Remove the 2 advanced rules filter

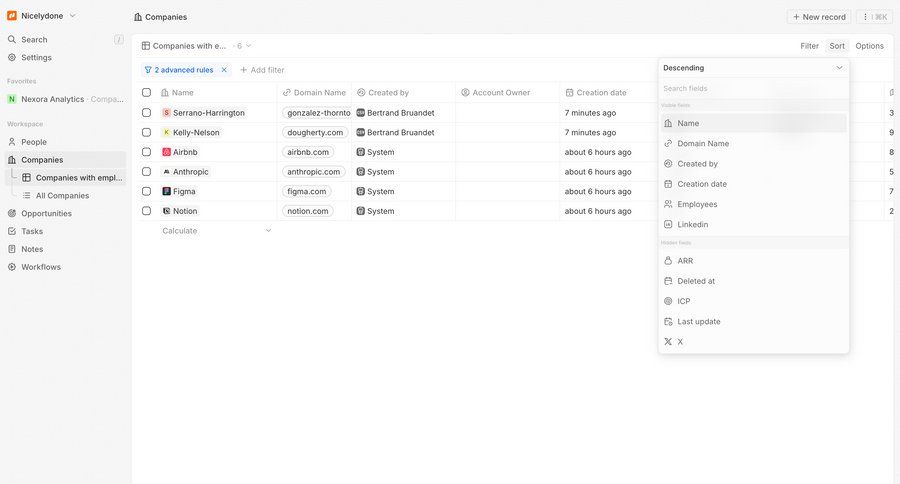(224, 70)
